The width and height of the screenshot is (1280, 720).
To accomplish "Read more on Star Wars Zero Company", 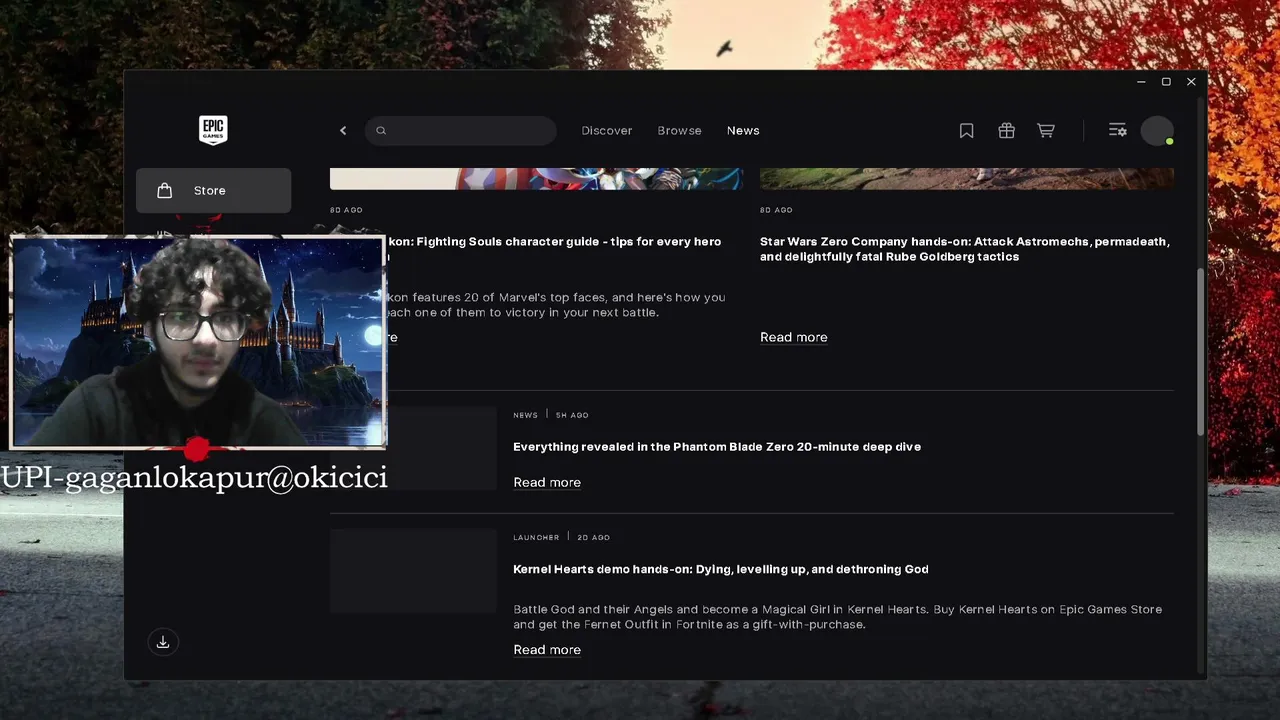I will (794, 337).
